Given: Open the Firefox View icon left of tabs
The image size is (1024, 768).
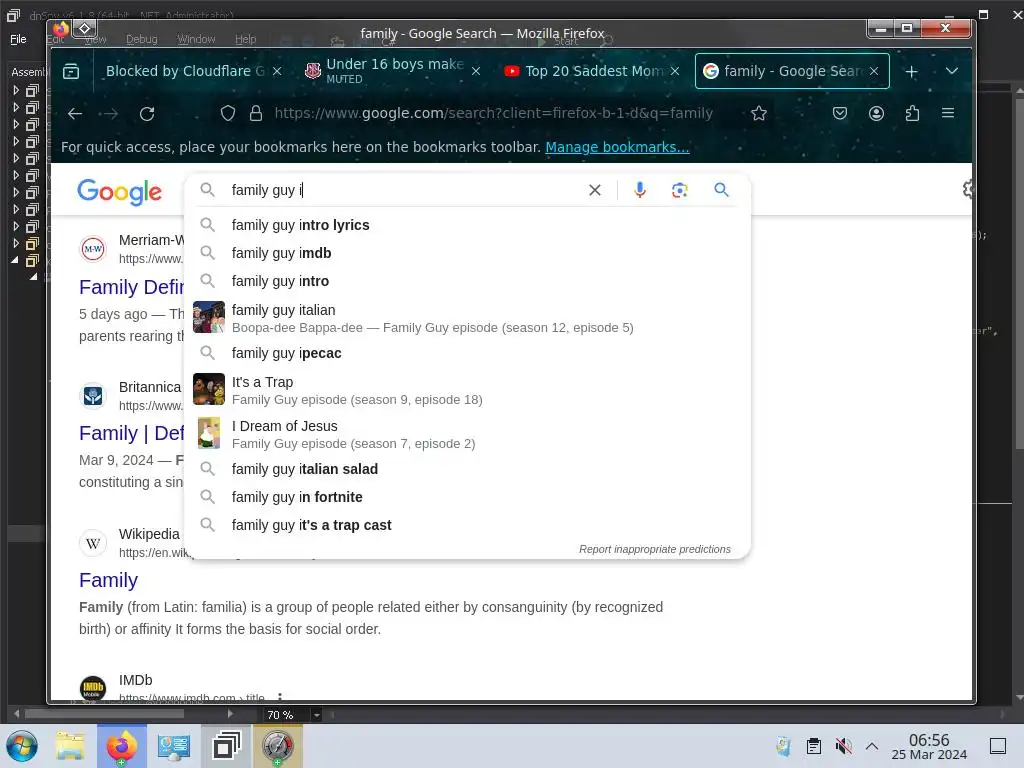Looking at the screenshot, I should [x=71, y=71].
